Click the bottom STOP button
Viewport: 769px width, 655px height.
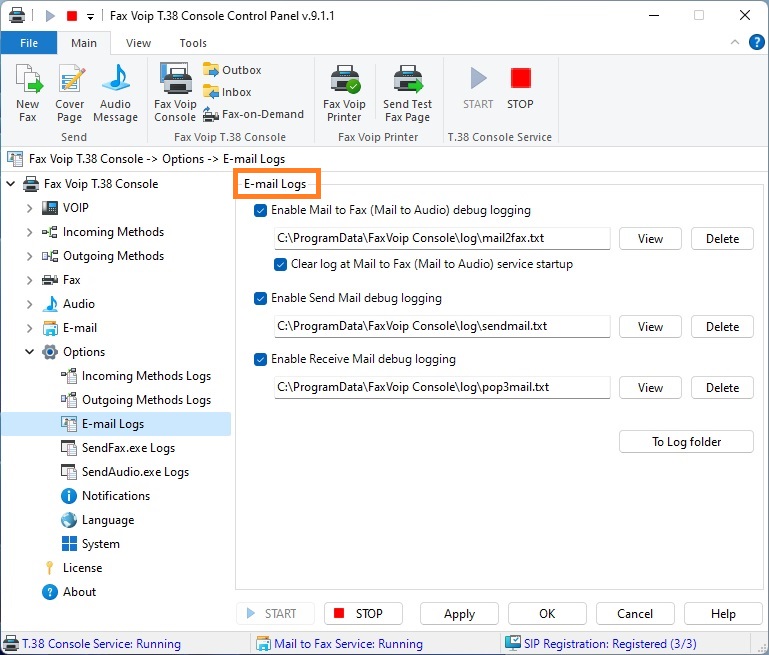point(363,614)
